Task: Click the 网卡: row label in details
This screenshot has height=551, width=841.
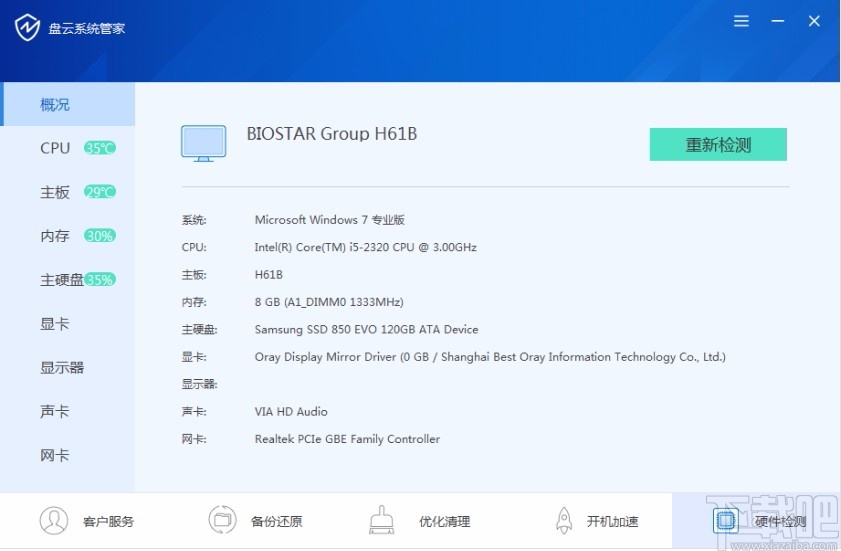Action: point(194,439)
